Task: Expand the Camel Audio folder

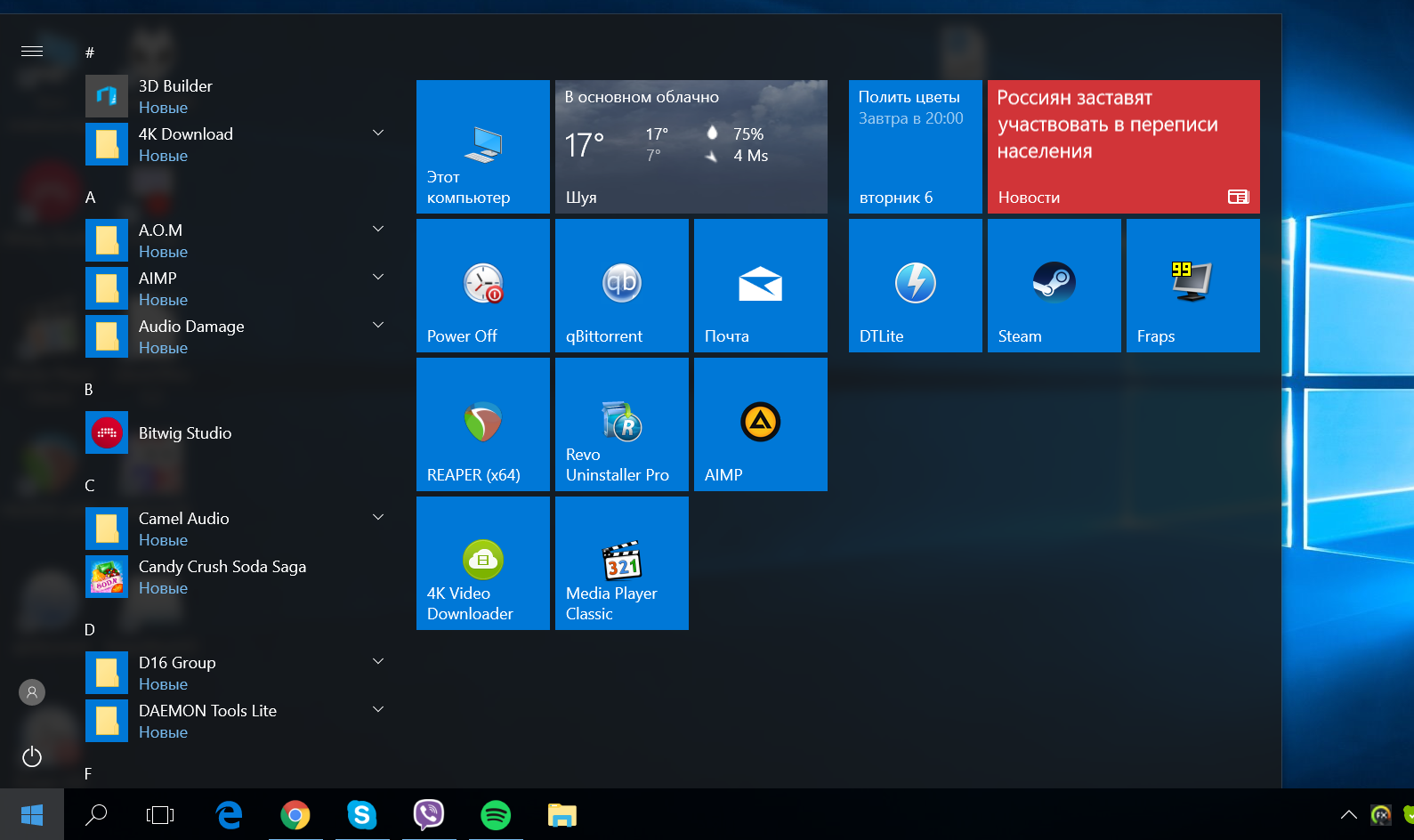Action: (x=378, y=518)
